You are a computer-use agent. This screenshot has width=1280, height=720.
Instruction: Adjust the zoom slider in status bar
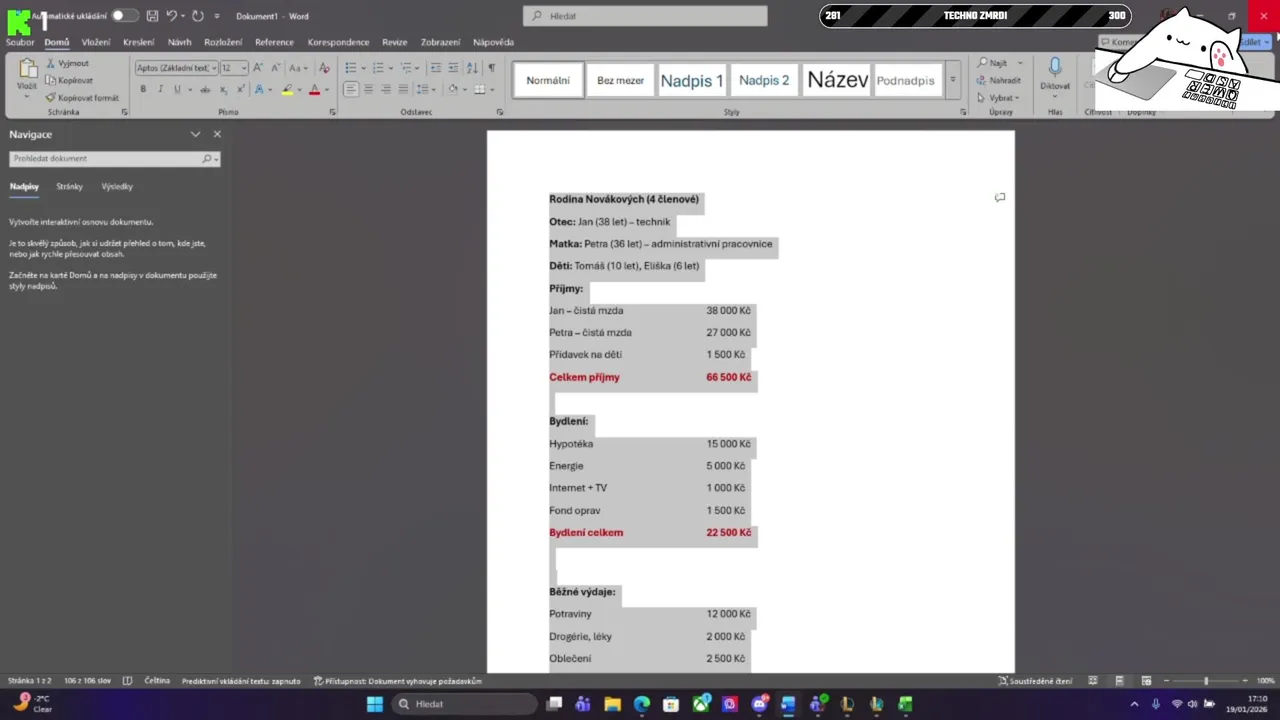tap(1205, 681)
